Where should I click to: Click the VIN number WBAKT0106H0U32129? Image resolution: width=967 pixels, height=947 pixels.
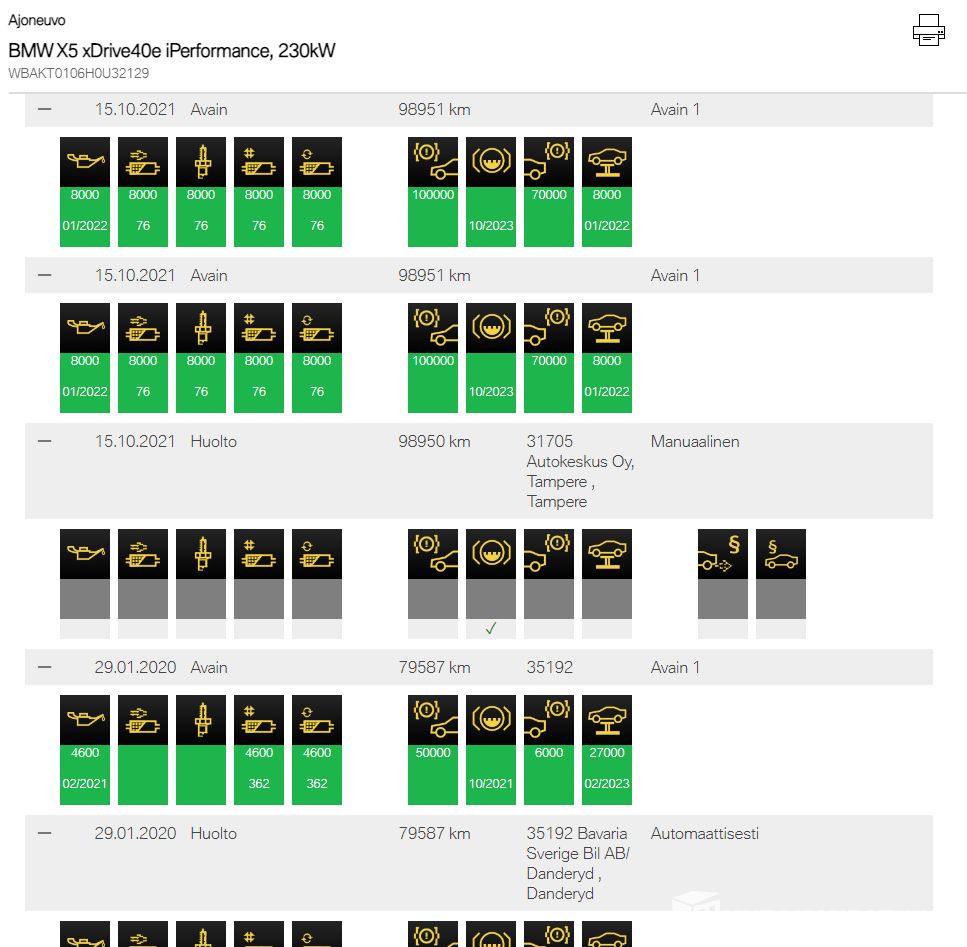(79, 73)
